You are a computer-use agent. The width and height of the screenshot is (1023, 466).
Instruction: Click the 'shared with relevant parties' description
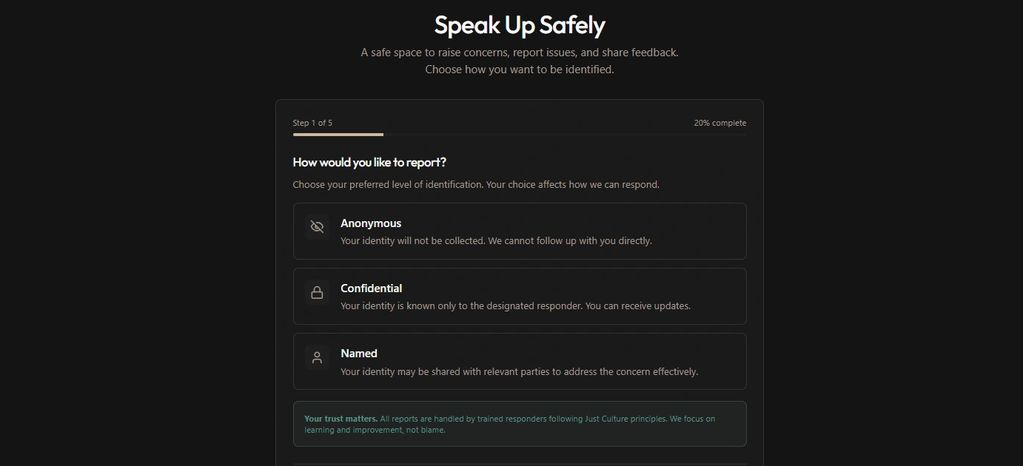(519, 372)
